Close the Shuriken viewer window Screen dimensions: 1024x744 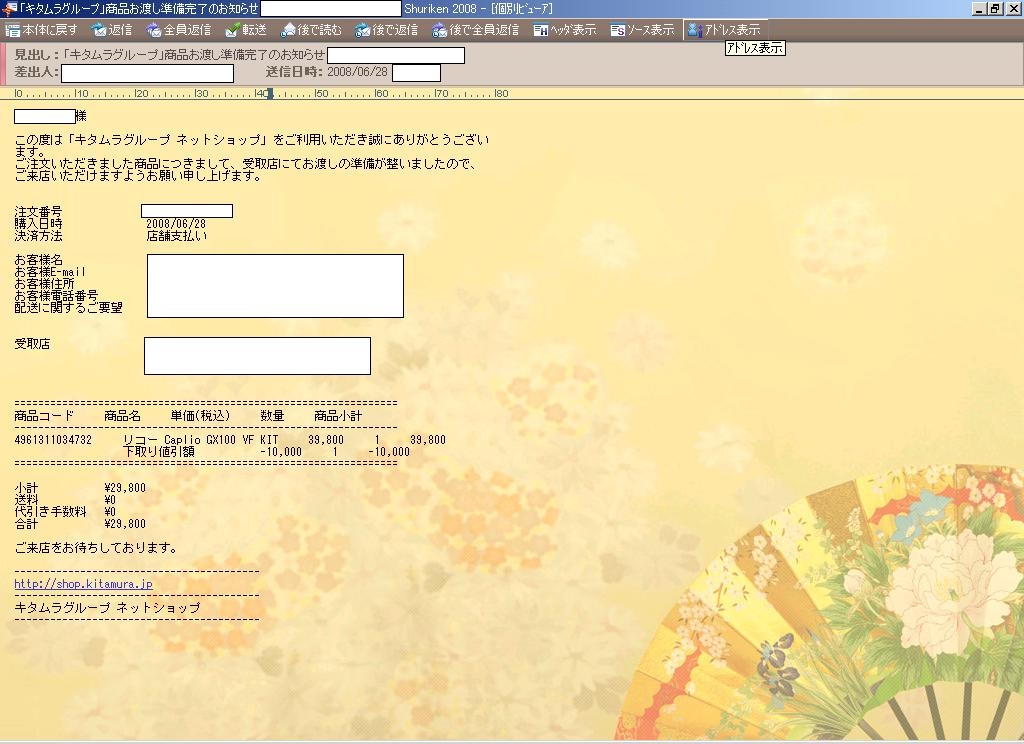click(1013, 9)
